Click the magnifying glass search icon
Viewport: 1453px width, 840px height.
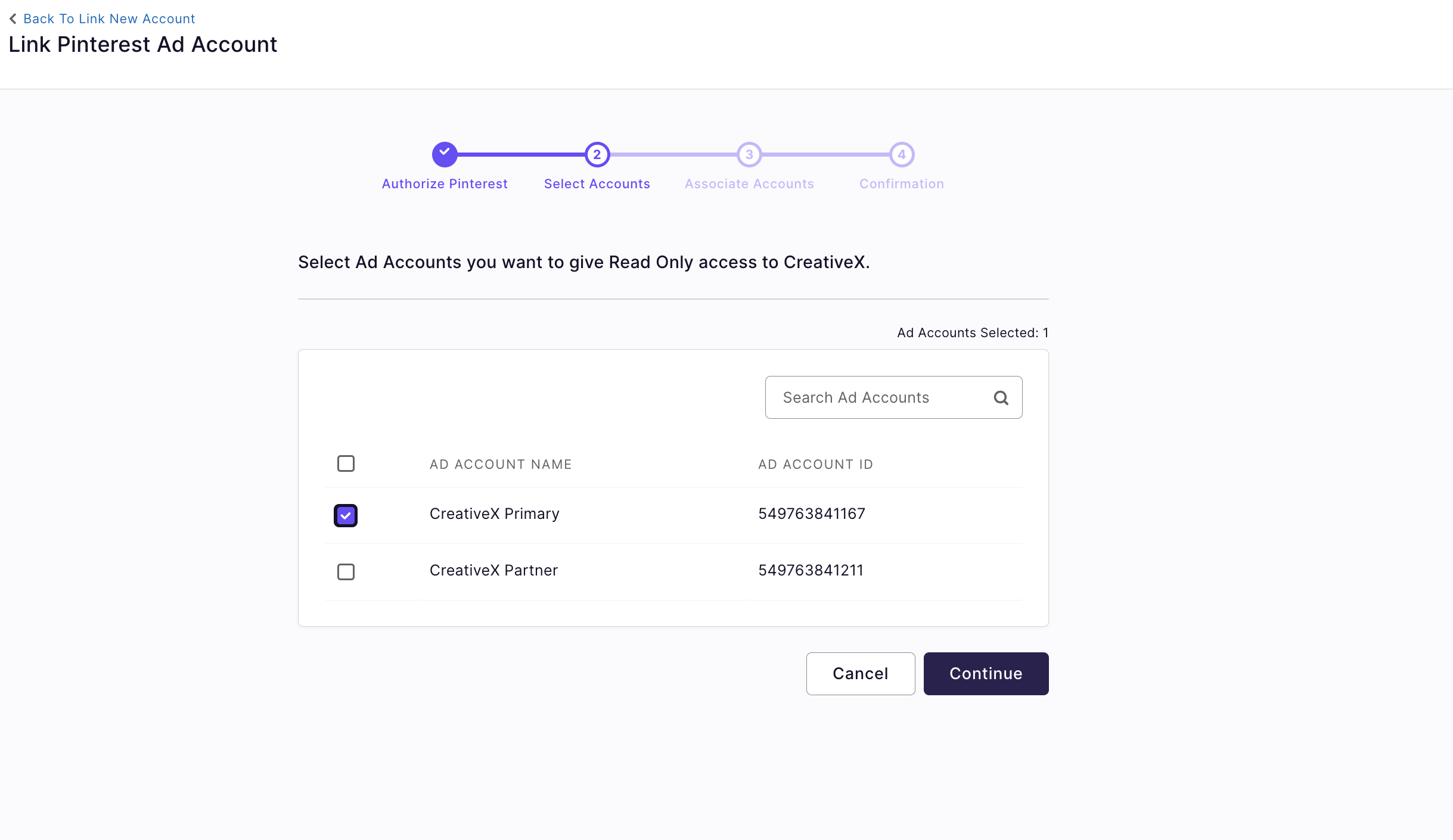click(1001, 397)
